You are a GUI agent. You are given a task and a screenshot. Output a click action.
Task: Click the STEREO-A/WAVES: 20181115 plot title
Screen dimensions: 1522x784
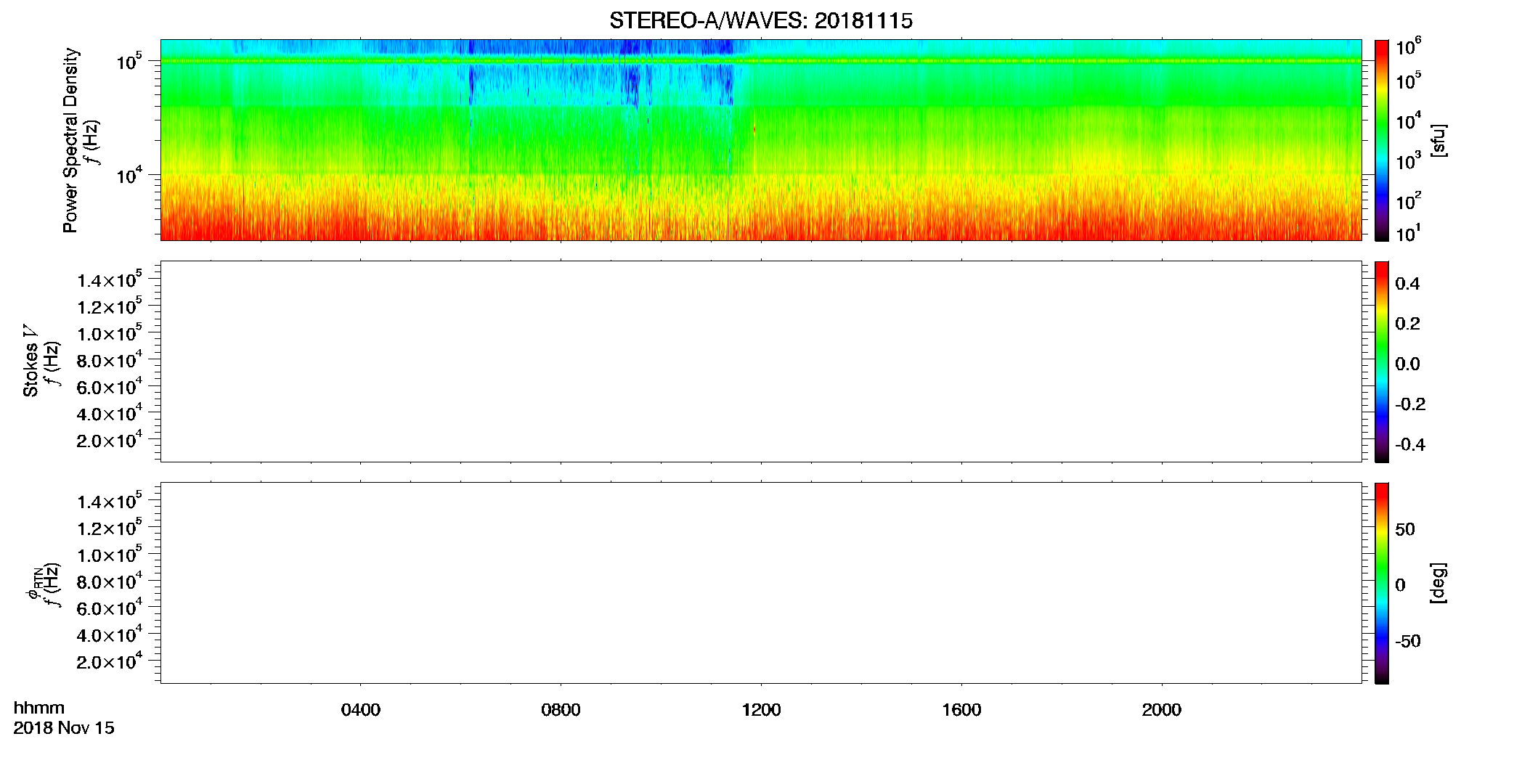[760, 21]
